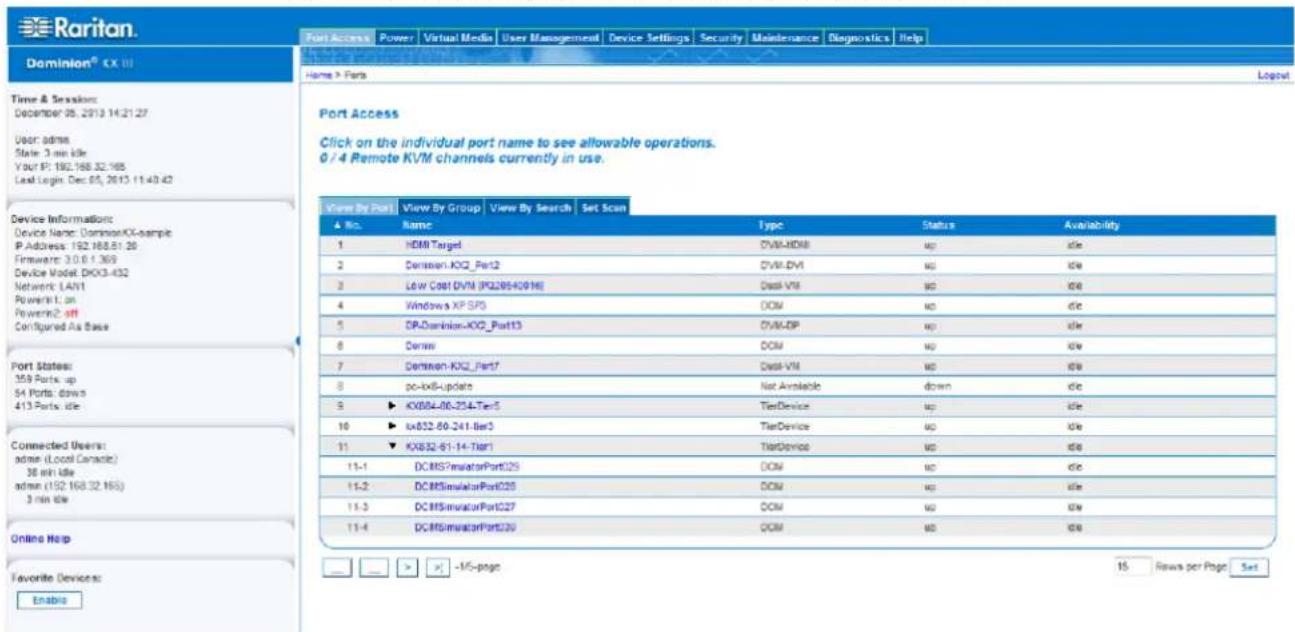Image resolution: width=1295 pixels, height=632 pixels.
Task: Click the DVM-DP type cell
Action: pyautogui.click(x=779, y=326)
